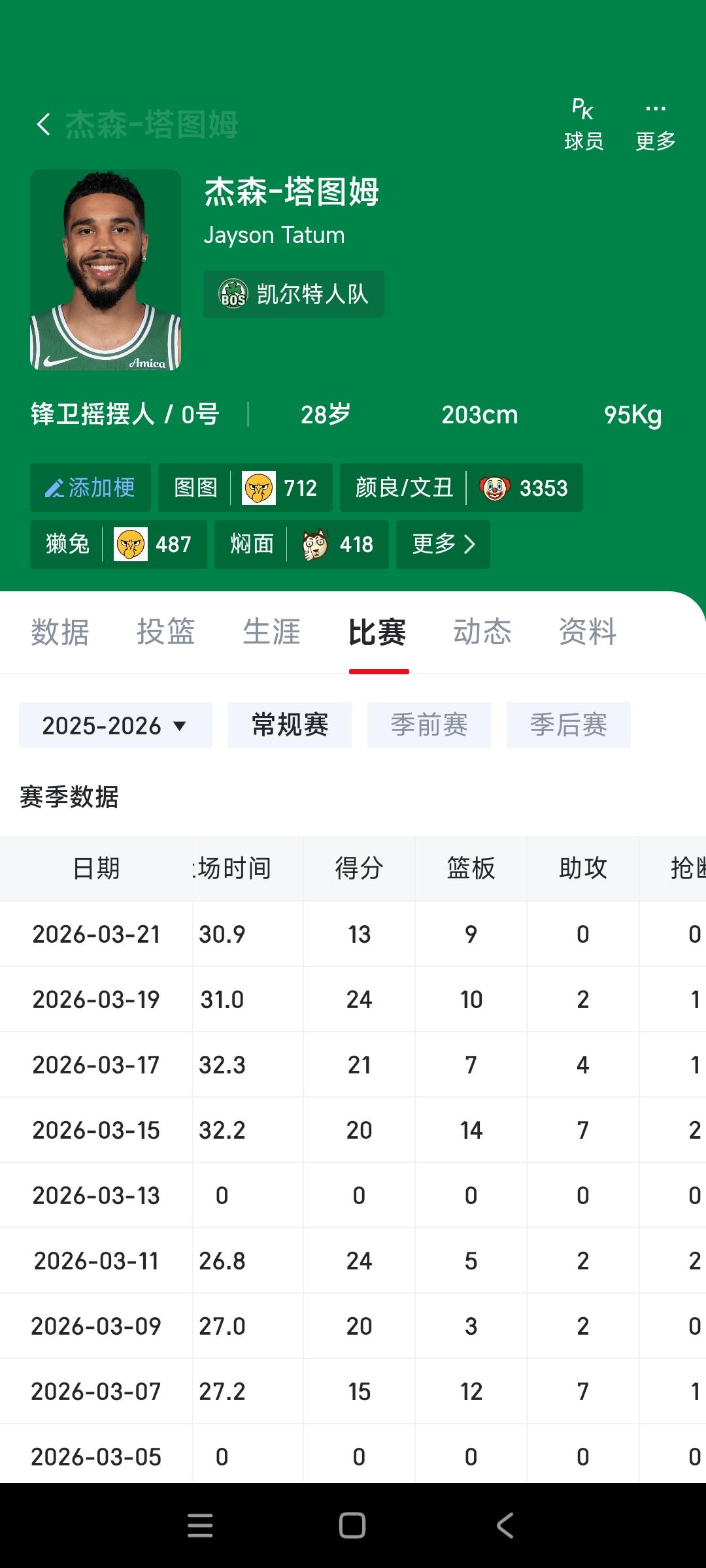Tap the clown emoji beside 3353

[494, 488]
